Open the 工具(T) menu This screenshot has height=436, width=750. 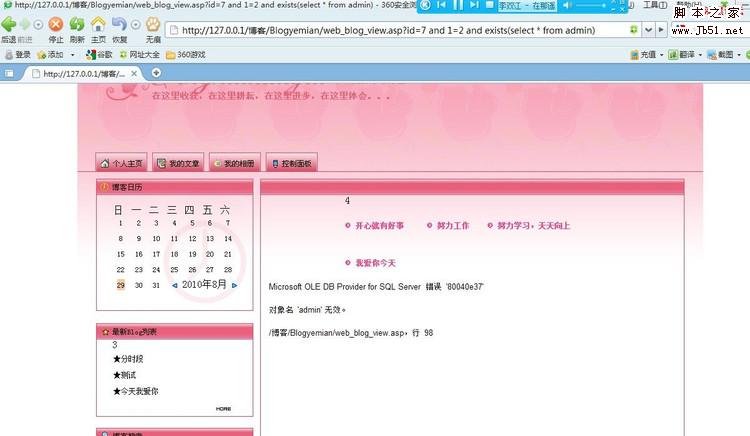655,5
